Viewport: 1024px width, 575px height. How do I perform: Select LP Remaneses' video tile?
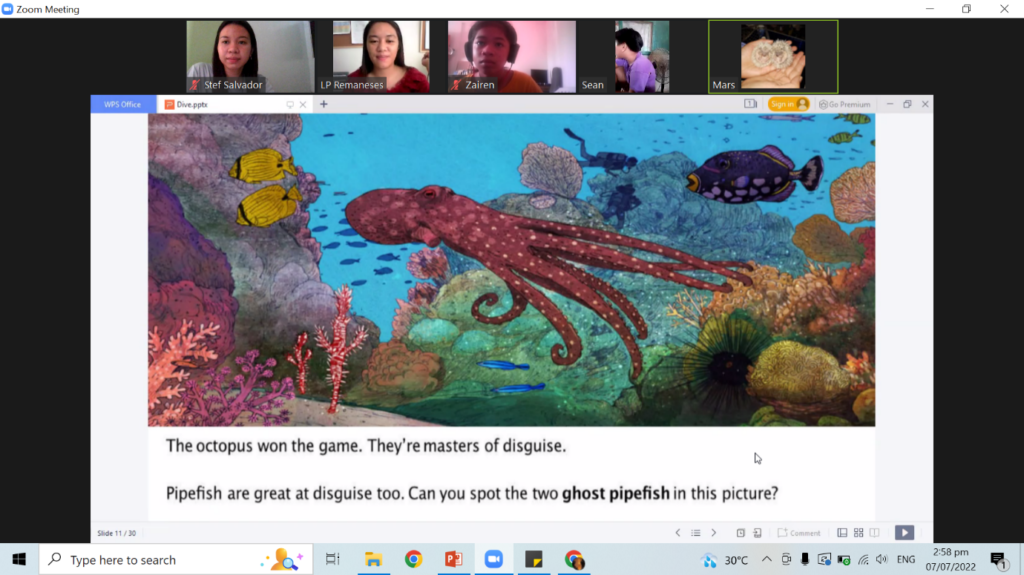tap(381, 56)
